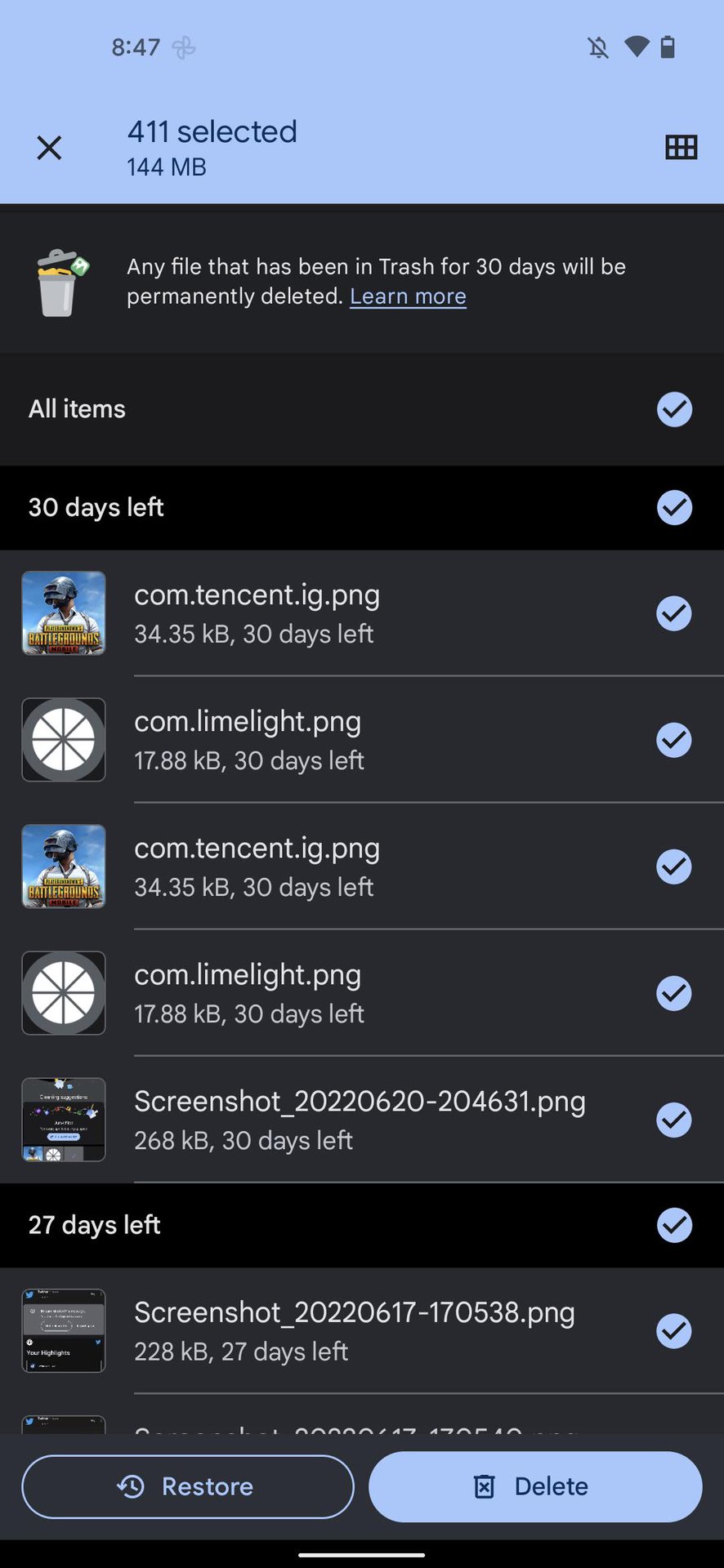Deselect the 27 days left group
This screenshot has width=724, height=1568.
click(x=674, y=1225)
